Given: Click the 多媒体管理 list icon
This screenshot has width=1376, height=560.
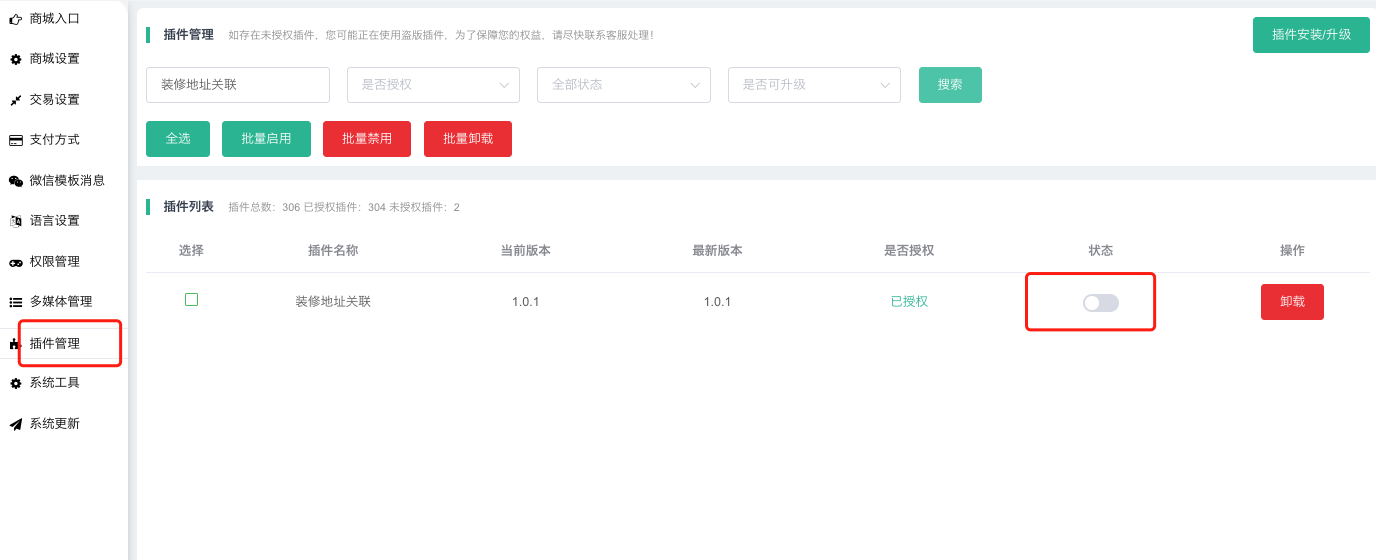Looking at the screenshot, I should [15, 302].
